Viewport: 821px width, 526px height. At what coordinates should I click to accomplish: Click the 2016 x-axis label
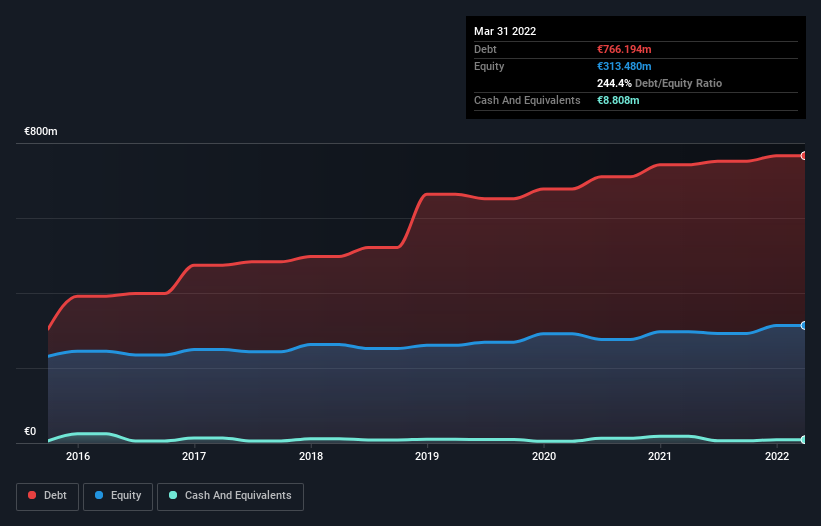[78, 456]
